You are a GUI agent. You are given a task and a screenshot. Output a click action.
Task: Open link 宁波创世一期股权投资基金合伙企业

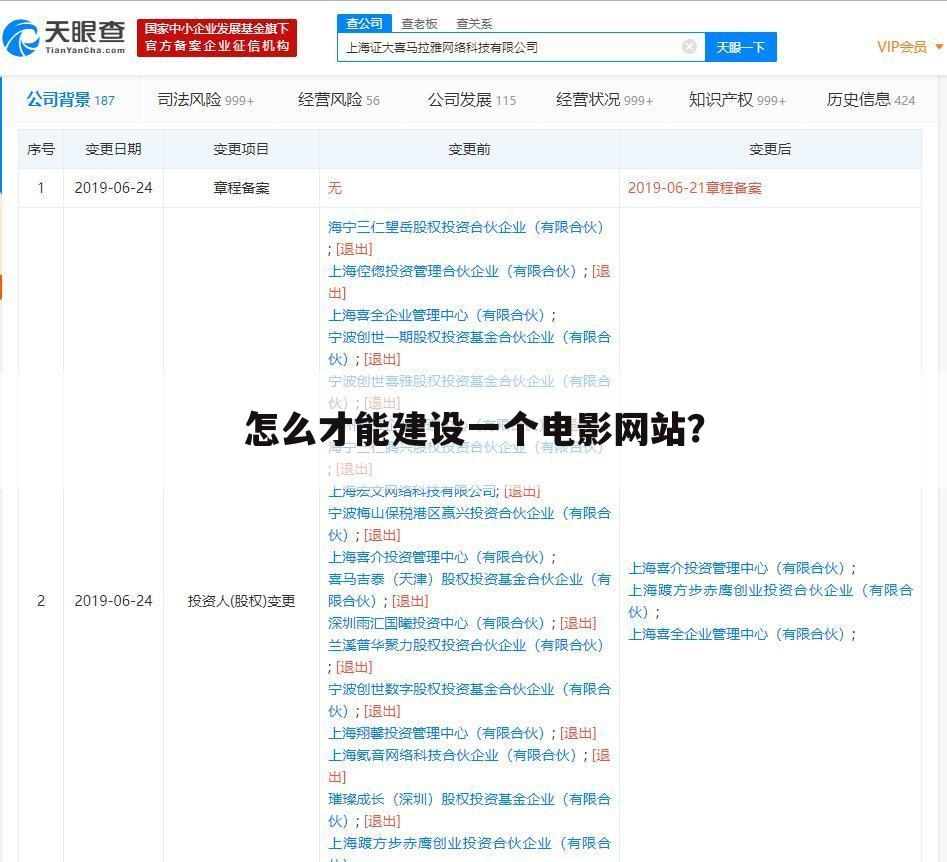coord(469,348)
